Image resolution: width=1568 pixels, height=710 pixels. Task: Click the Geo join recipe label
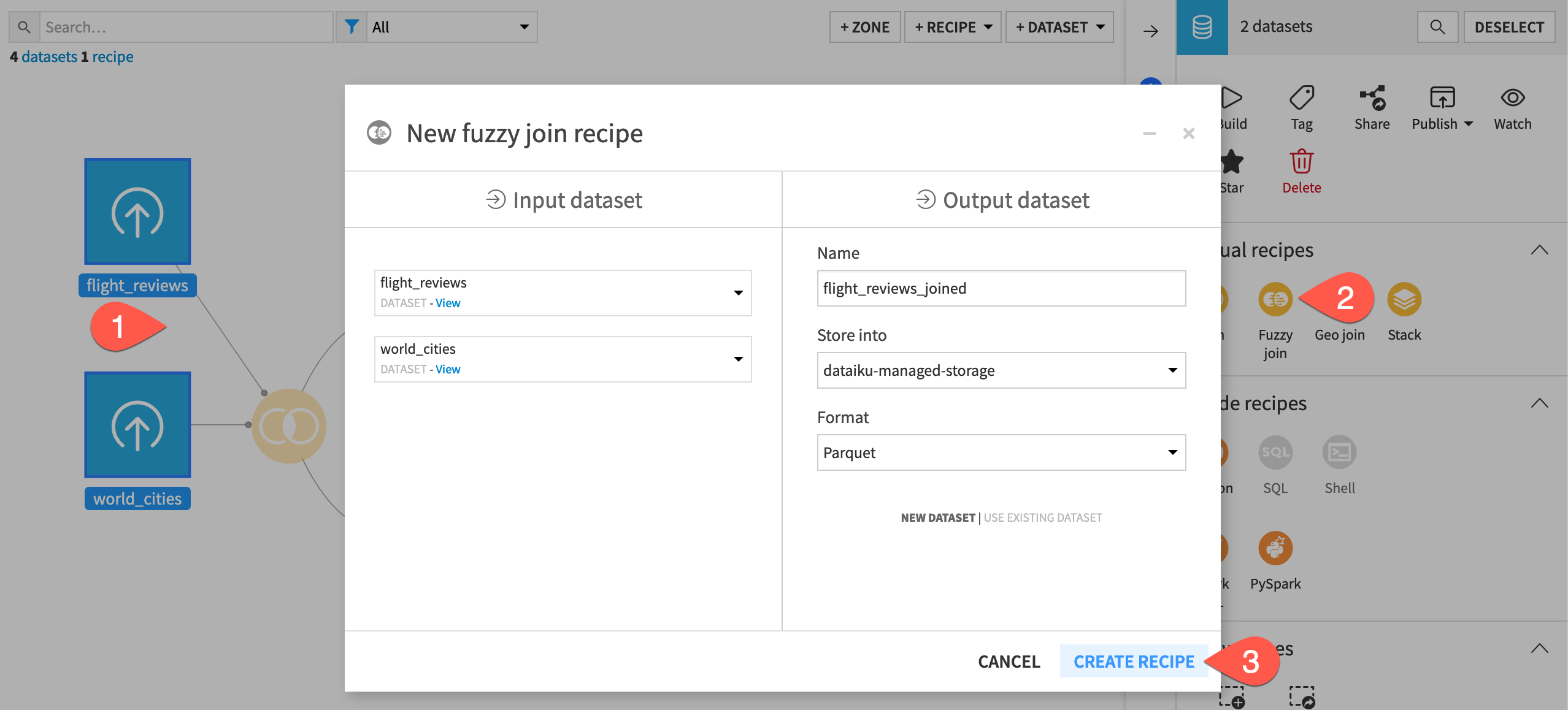pos(1339,335)
